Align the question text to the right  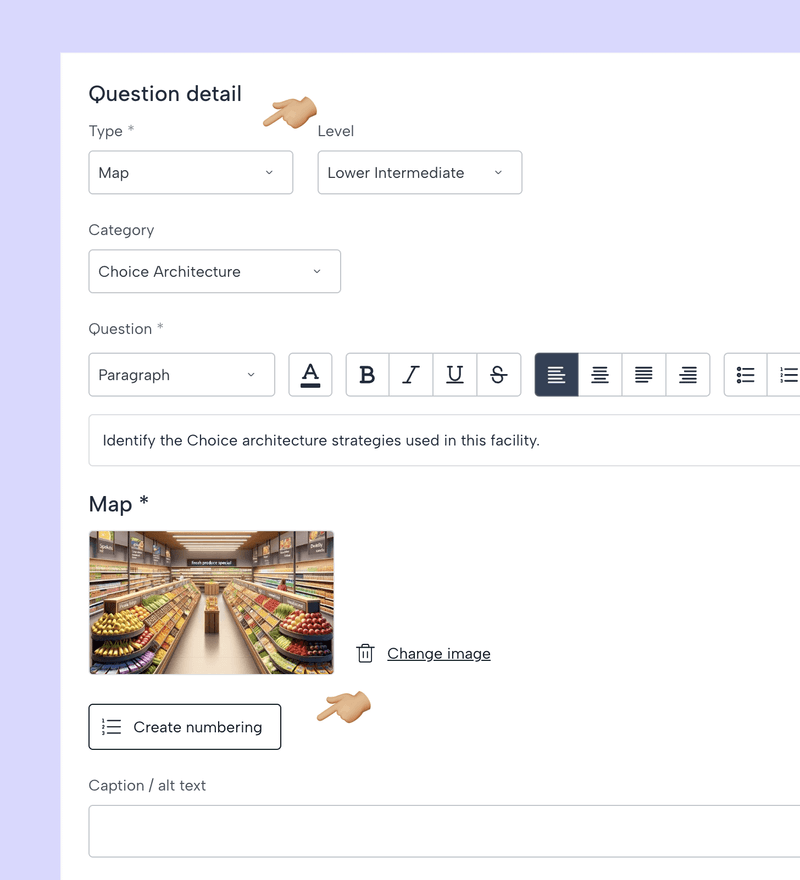[x=688, y=375]
